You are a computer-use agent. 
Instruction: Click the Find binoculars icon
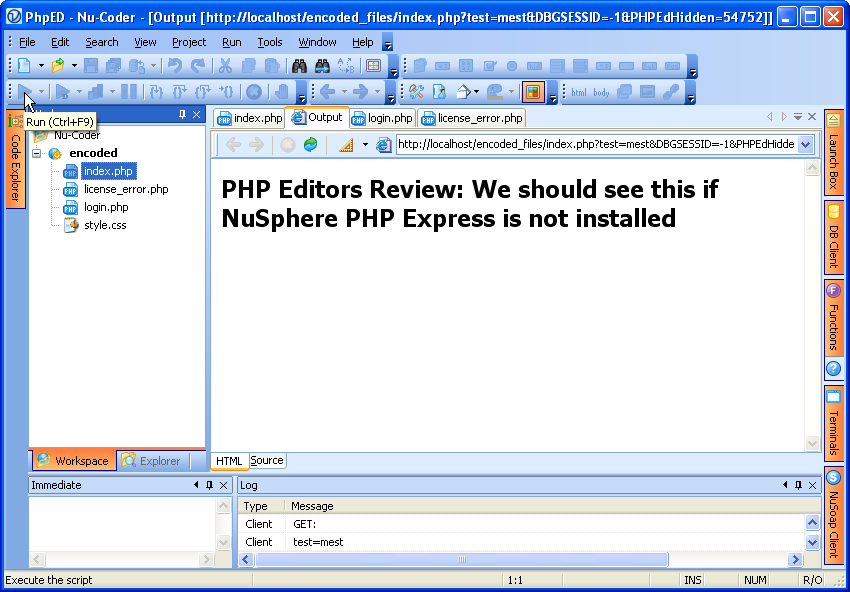(298, 66)
